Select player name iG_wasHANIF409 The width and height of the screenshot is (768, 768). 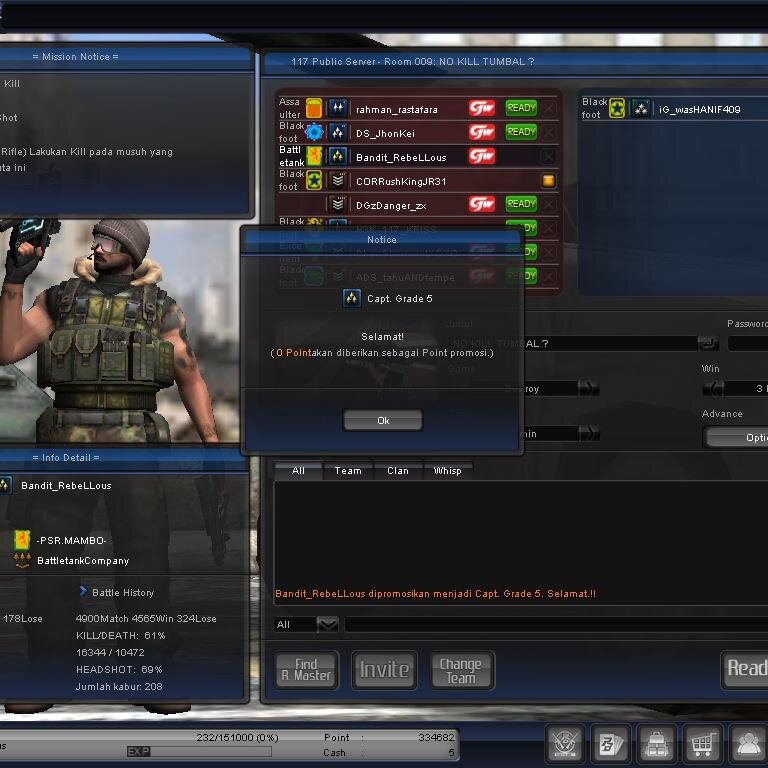point(699,110)
